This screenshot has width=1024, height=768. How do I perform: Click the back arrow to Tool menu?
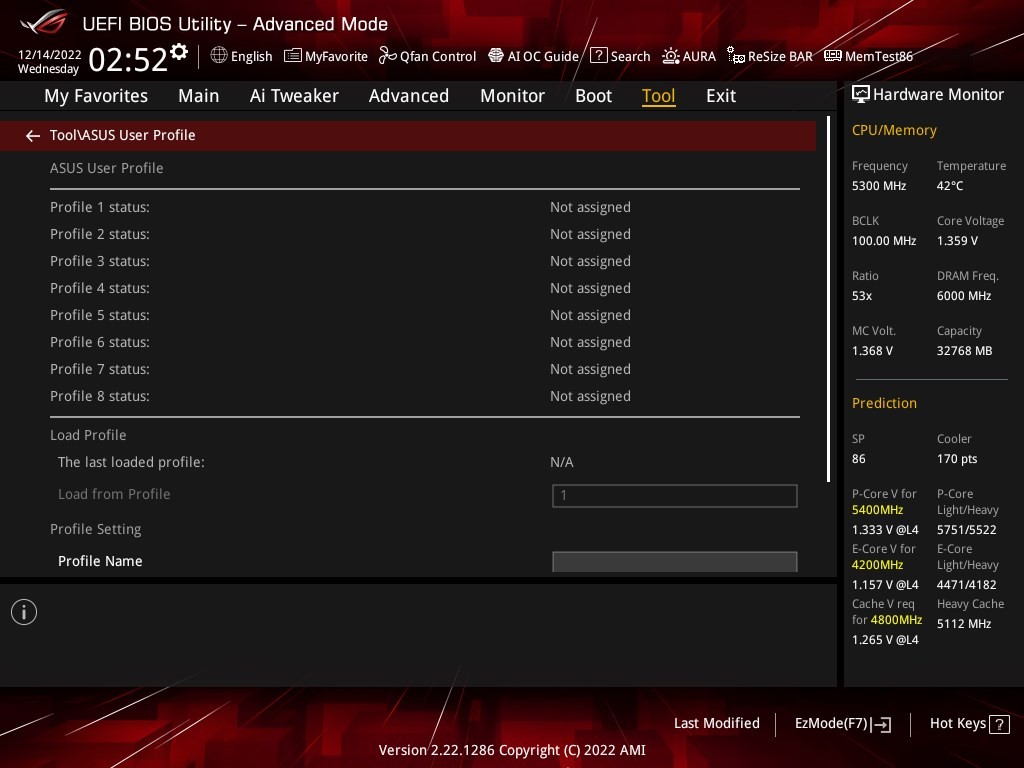33,135
